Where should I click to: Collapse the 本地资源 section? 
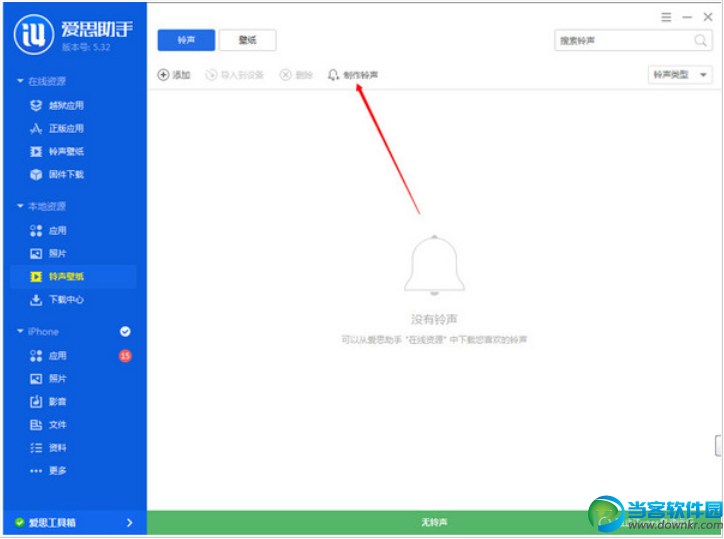click(x=20, y=206)
